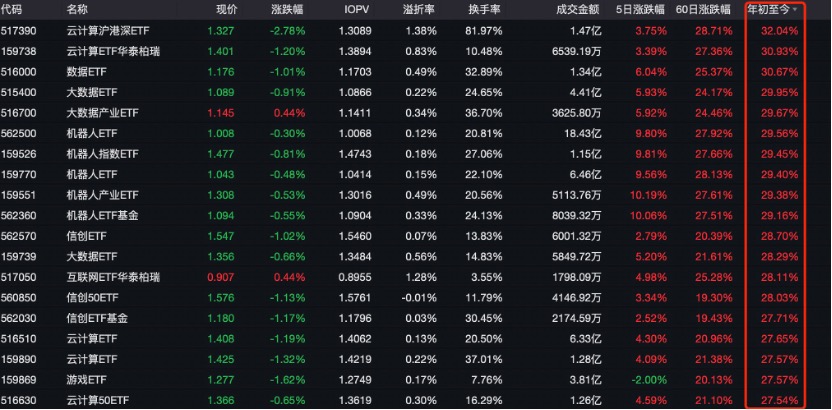Sort by 年初至今 descending arrow

tap(795, 10)
